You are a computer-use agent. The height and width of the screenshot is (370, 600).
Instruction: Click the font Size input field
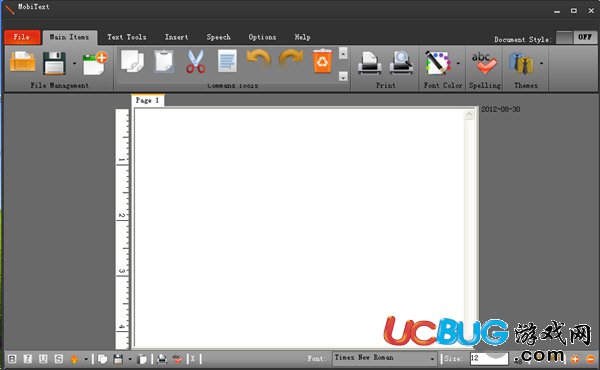(x=489, y=359)
